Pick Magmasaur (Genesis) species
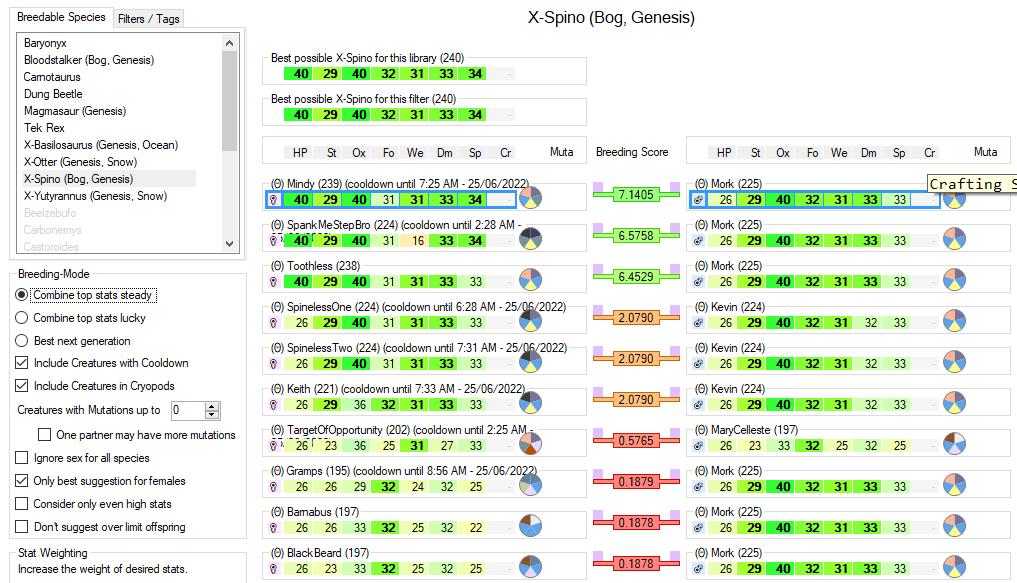This screenshot has height=583, width=1017. (75, 111)
